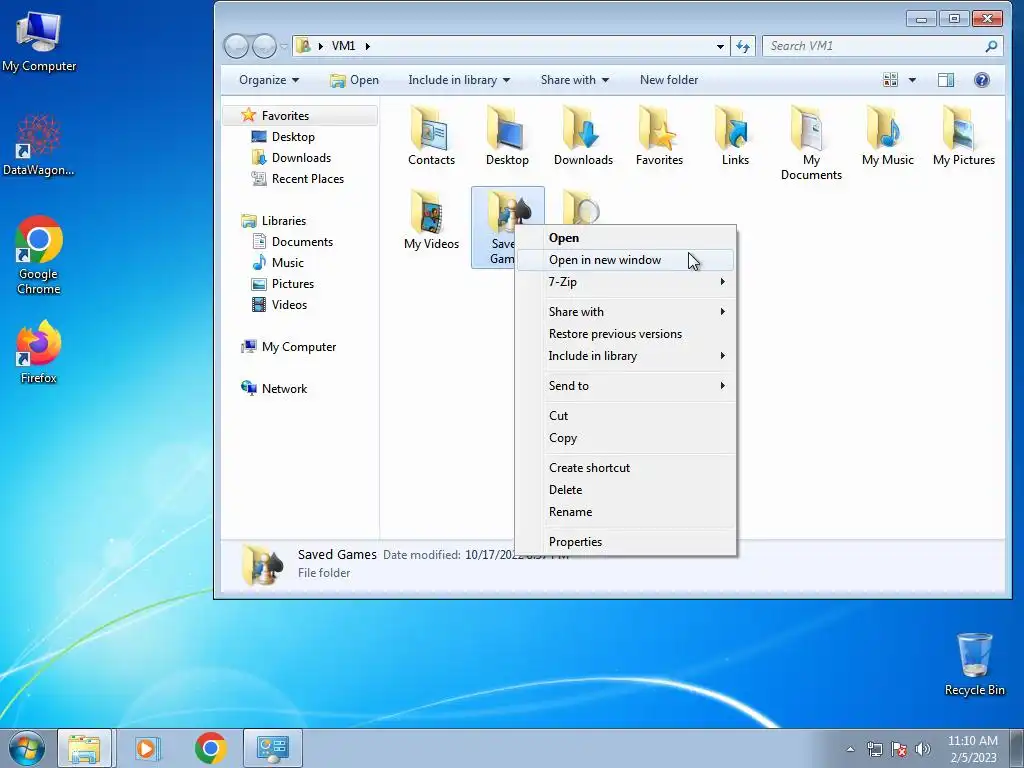Open the Include in library toolbar dropdown
This screenshot has height=768, width=1024.
459,80
